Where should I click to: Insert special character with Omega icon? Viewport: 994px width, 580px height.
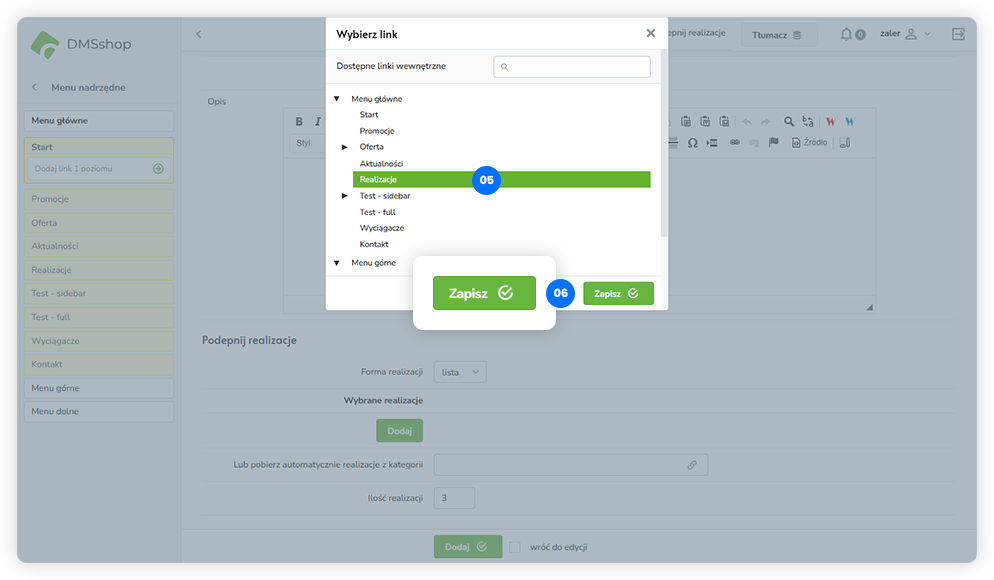(x=693, y=143)
